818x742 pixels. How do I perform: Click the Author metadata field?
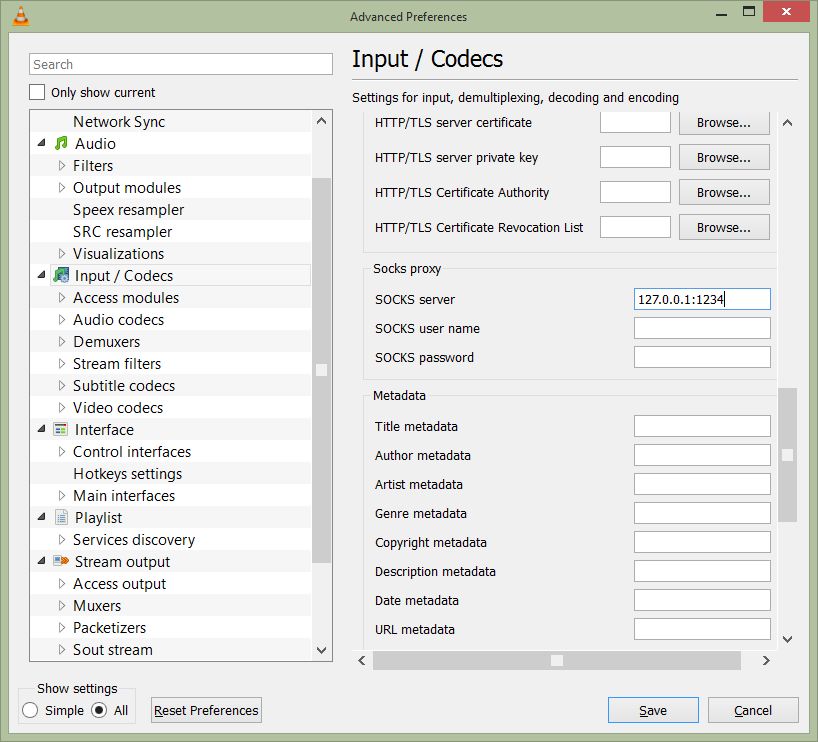pyautogui.click(x=702, y=455)
